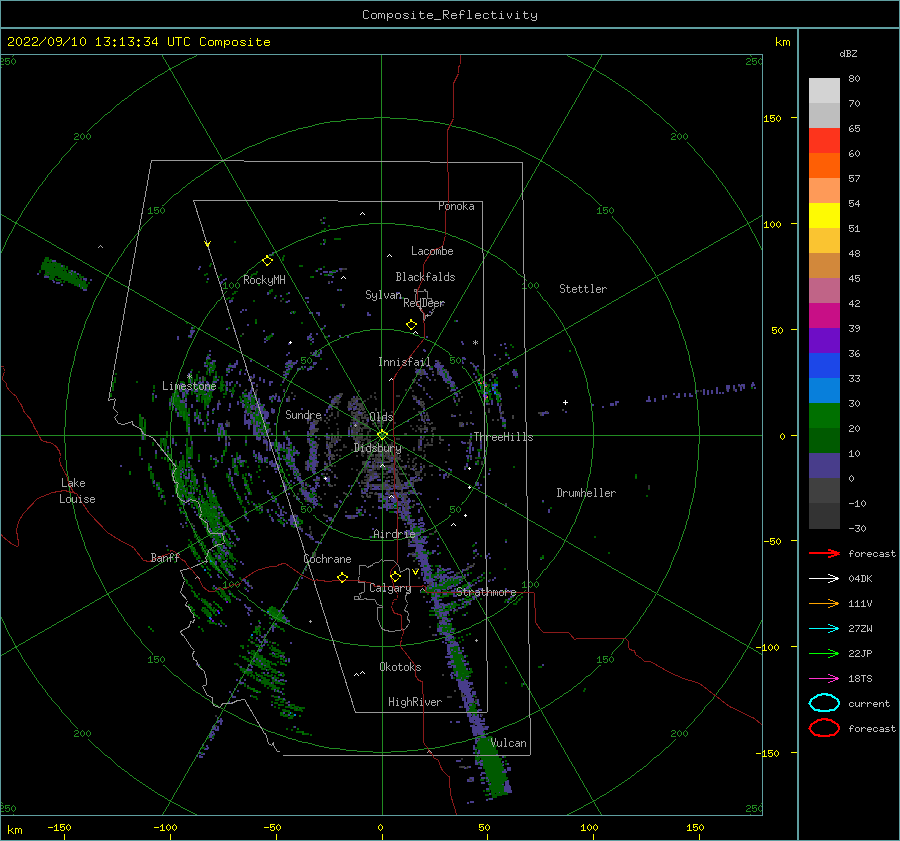Click the green 22JP arrow icon
This screenshot has width=900, height=841.
[x=824, y=653]
